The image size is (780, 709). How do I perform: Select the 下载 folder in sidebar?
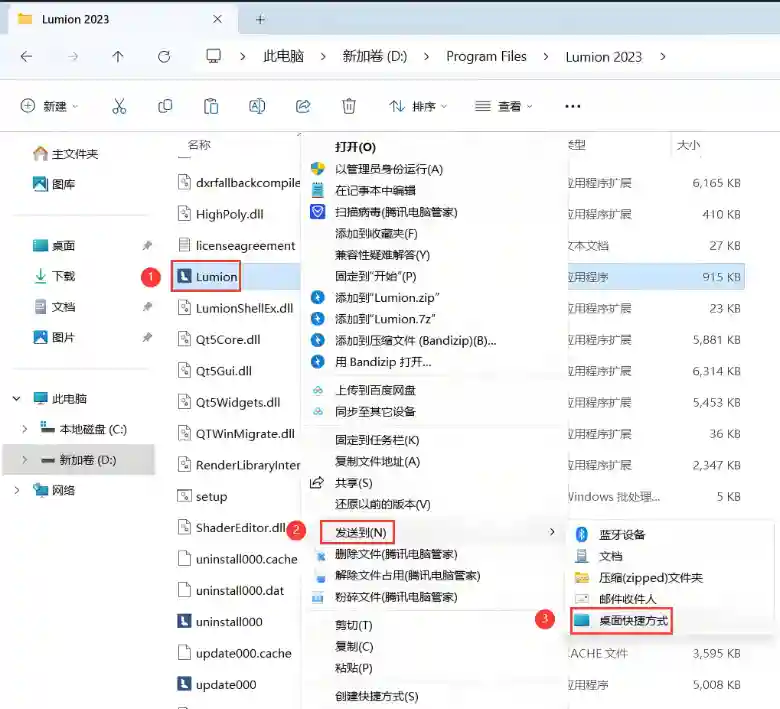(x=63, y=276)
